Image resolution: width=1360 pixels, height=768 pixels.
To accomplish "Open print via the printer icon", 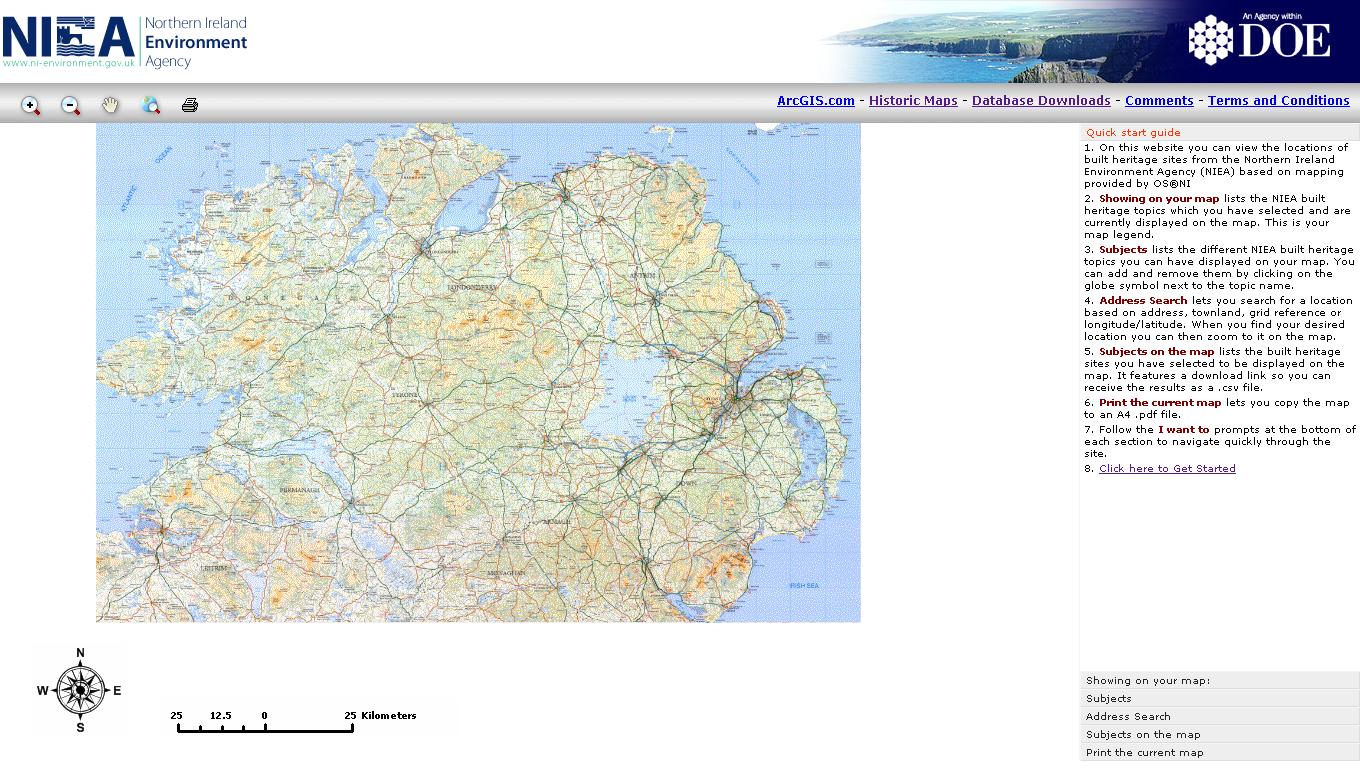I will coord(189,105).
